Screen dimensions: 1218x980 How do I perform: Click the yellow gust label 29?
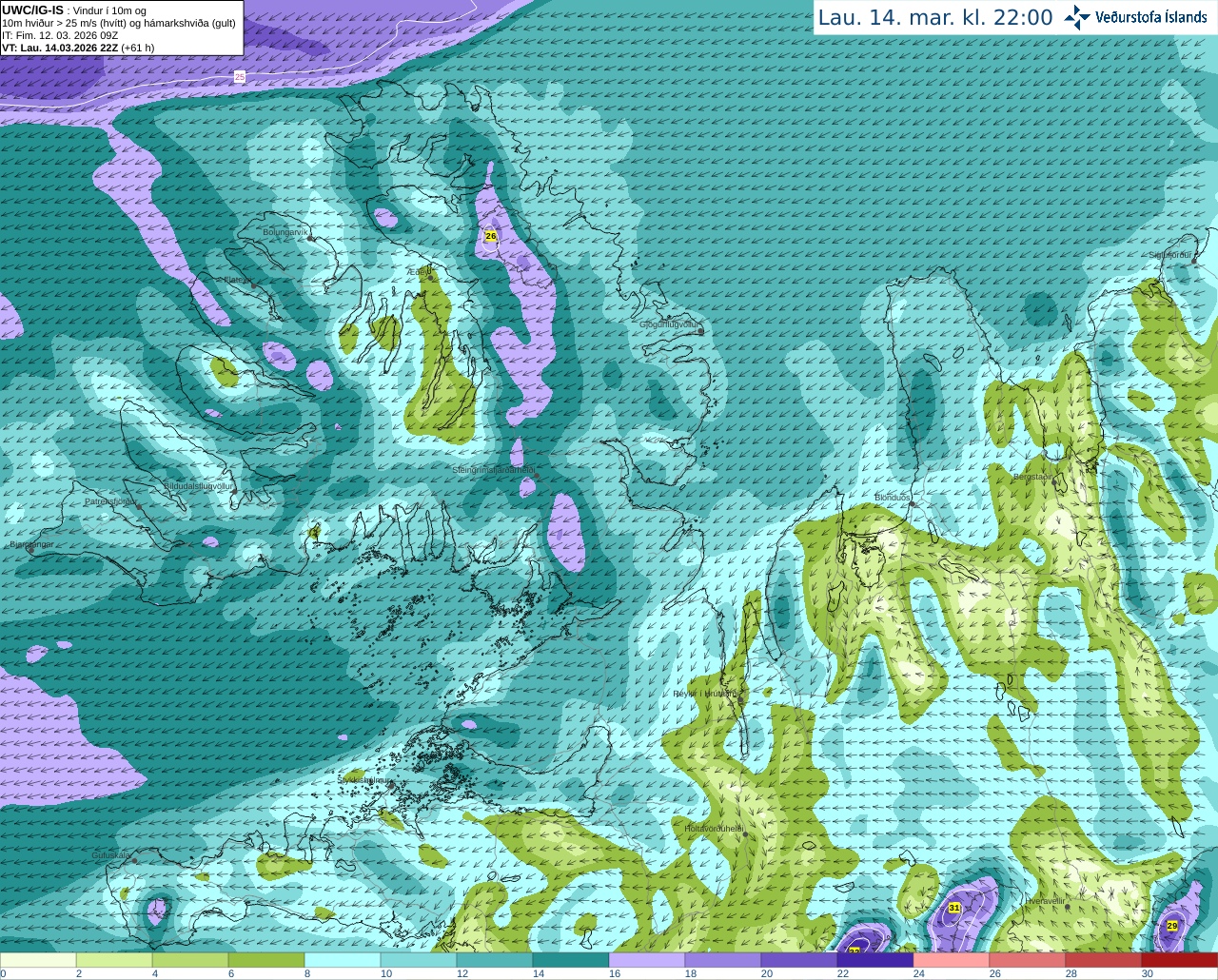coord(1172,926)
